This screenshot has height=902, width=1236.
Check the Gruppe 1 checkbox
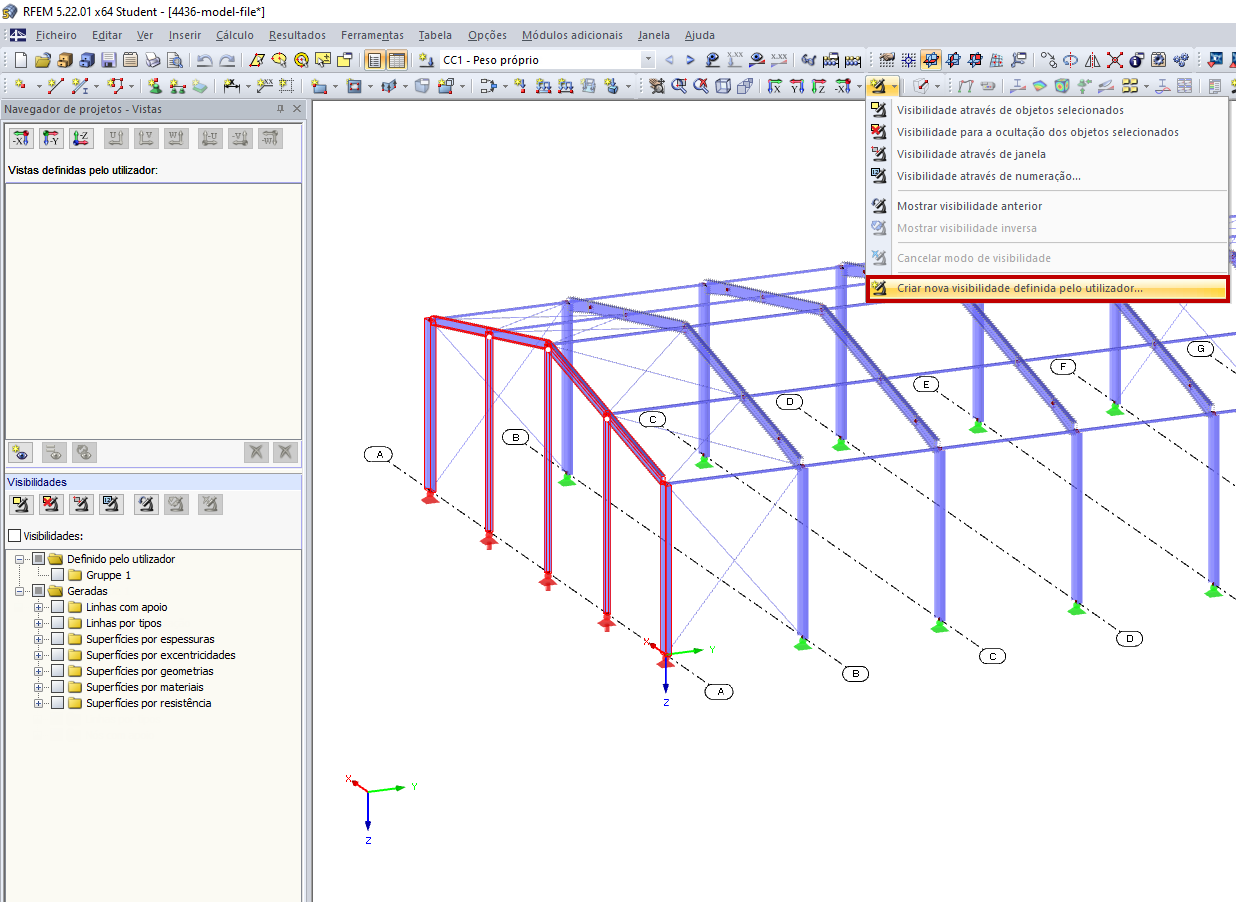[x=57, y=575]
